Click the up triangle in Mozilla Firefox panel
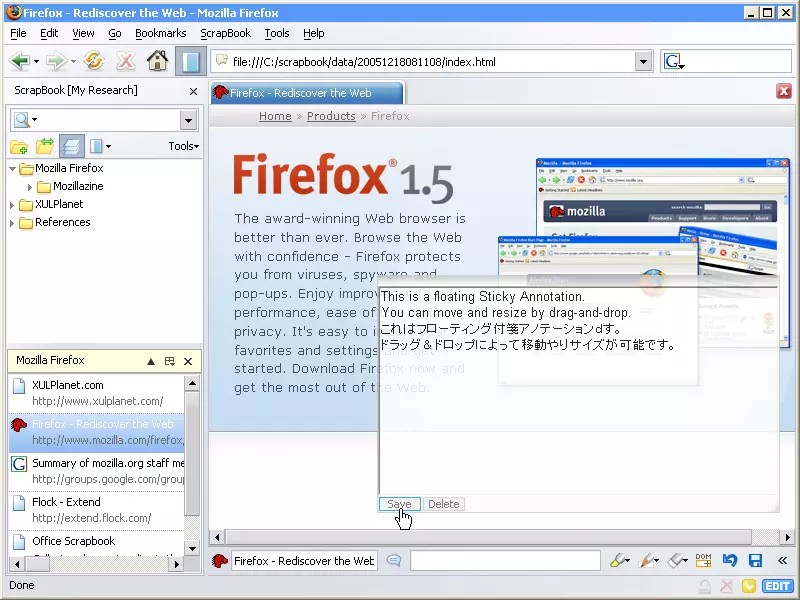Screen dimensions: 800x600 point(151,361)
